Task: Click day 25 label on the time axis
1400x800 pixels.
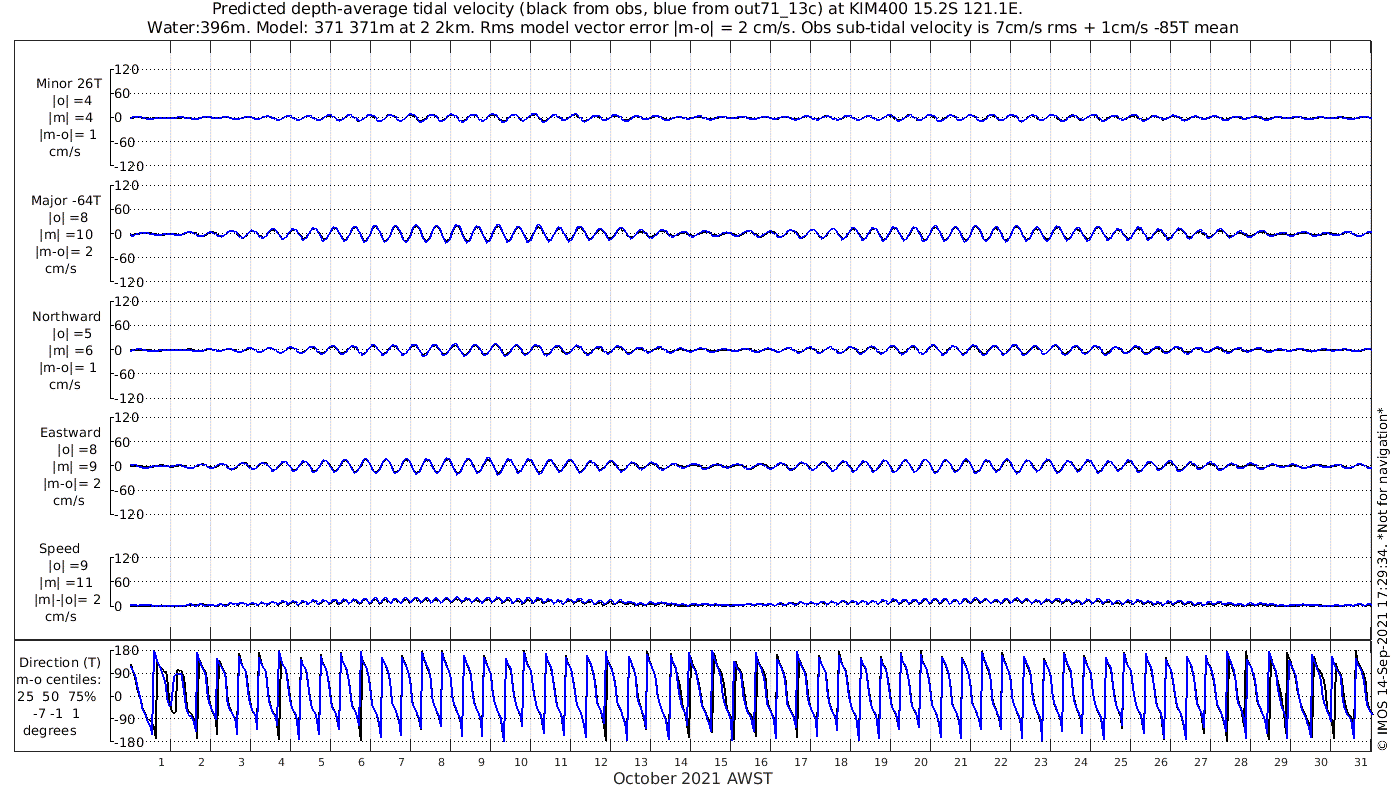Action: pyautogui.click(x=1121, y=762)
